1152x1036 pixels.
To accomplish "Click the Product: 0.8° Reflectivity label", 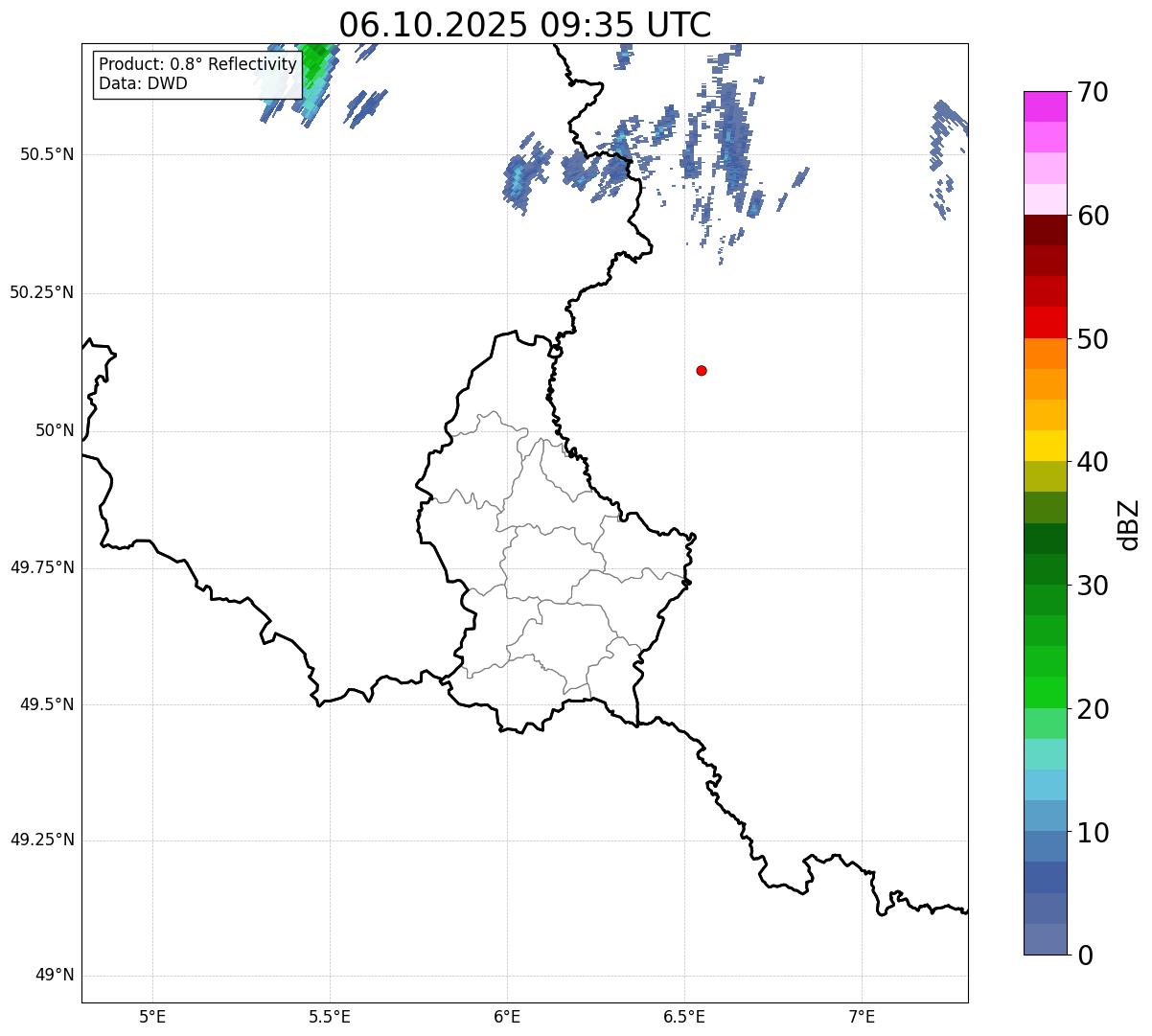I will 198,64.
